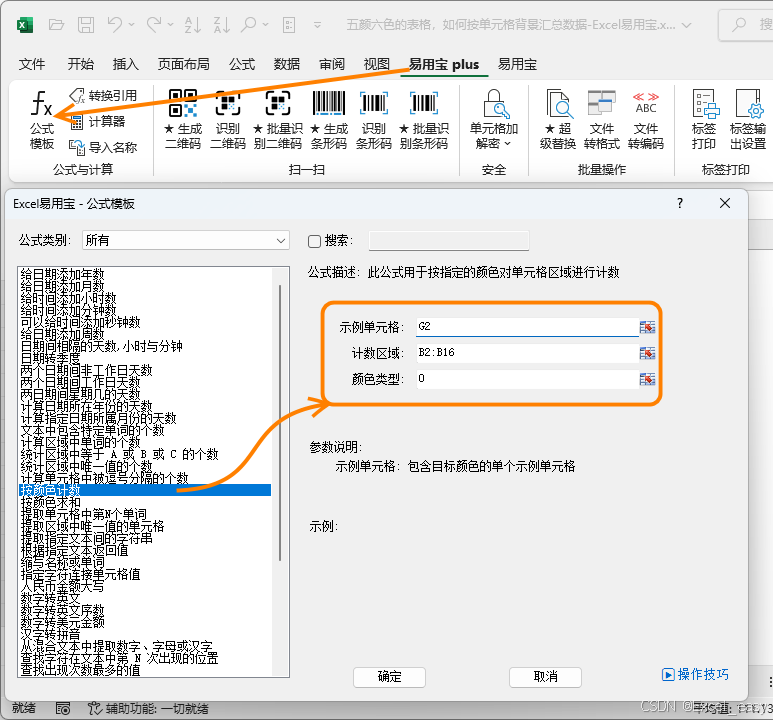Click the search text field next to 搜索
Viewport: 773px width, 720px height.
pos(449,241)
